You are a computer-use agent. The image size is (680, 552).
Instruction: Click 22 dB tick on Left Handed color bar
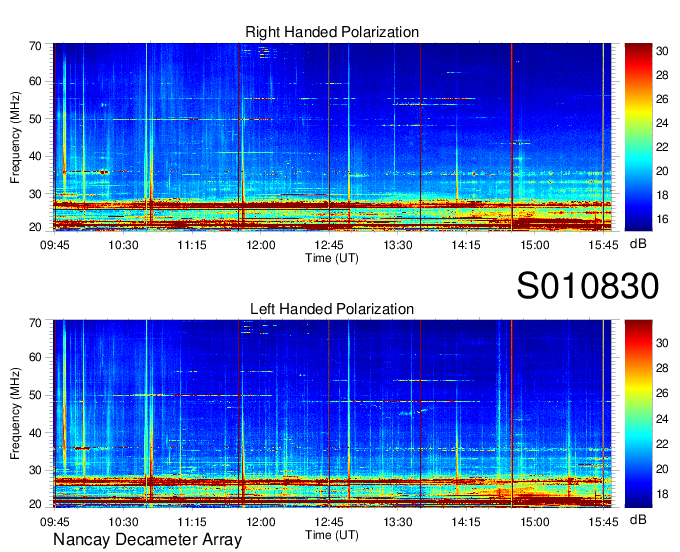[x=662, y=444]
